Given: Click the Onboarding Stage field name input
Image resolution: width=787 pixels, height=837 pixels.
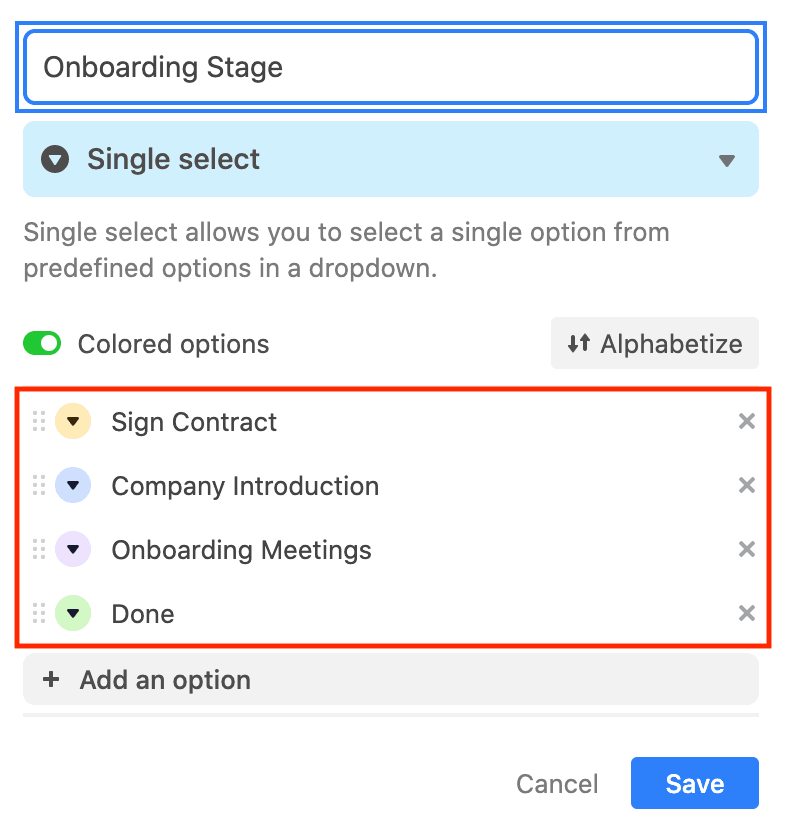Looking at the screenshot, I should pyautogui.click(x=390, y=68).
